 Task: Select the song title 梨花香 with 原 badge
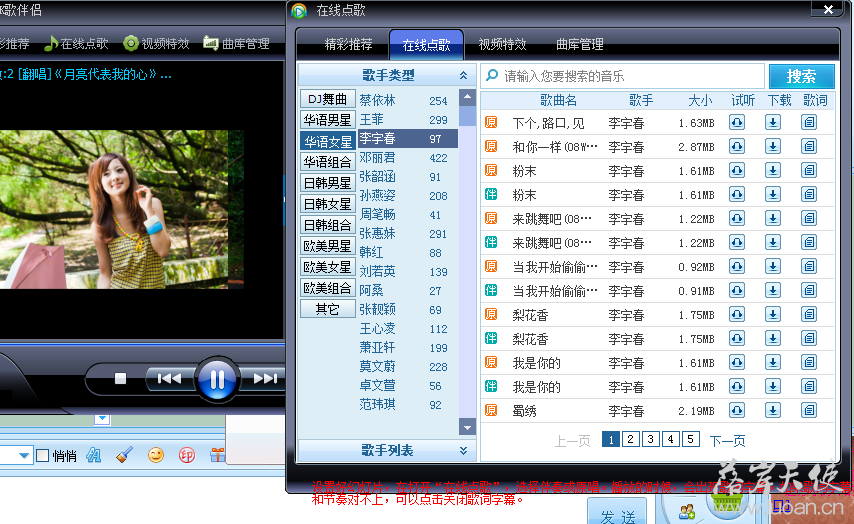click(x=530, y=315)
